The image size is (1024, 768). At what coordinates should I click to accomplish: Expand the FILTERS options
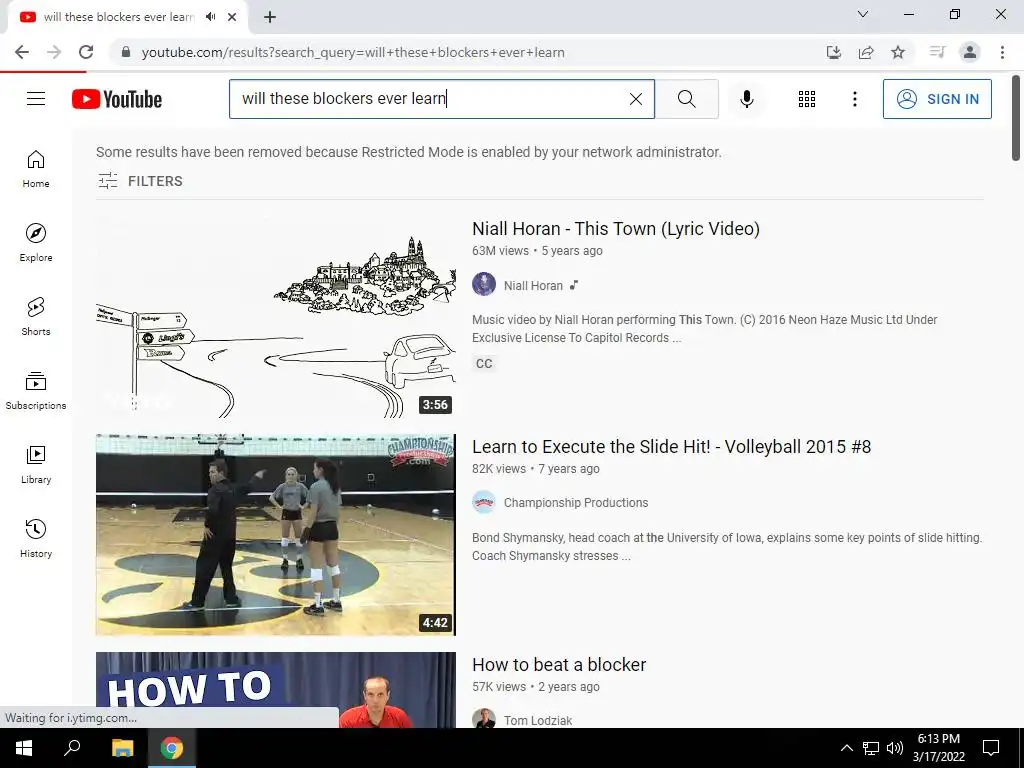pyautogui.click(x=140, y=181)
